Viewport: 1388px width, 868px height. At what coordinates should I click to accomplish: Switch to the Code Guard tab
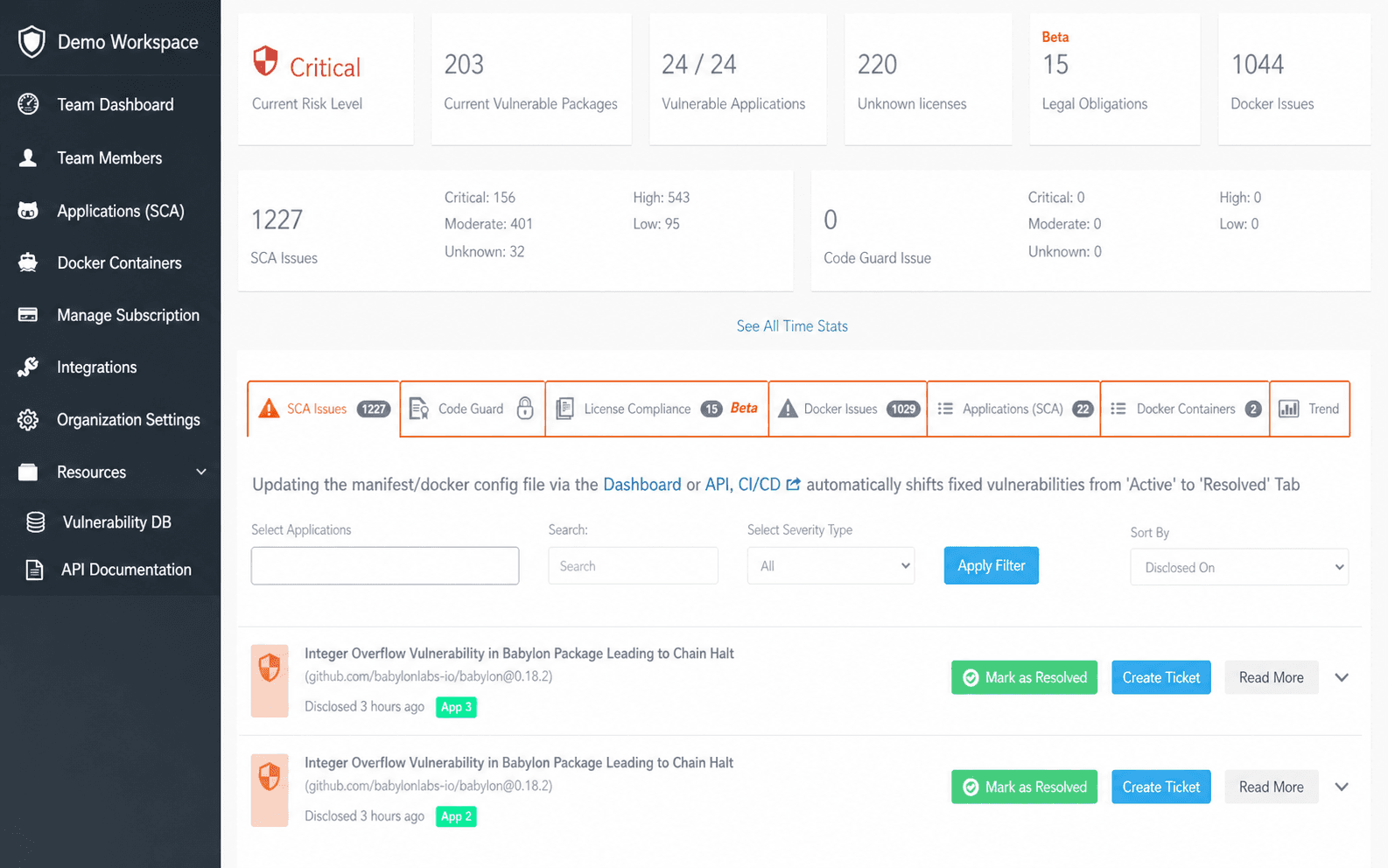pos(473,409)
